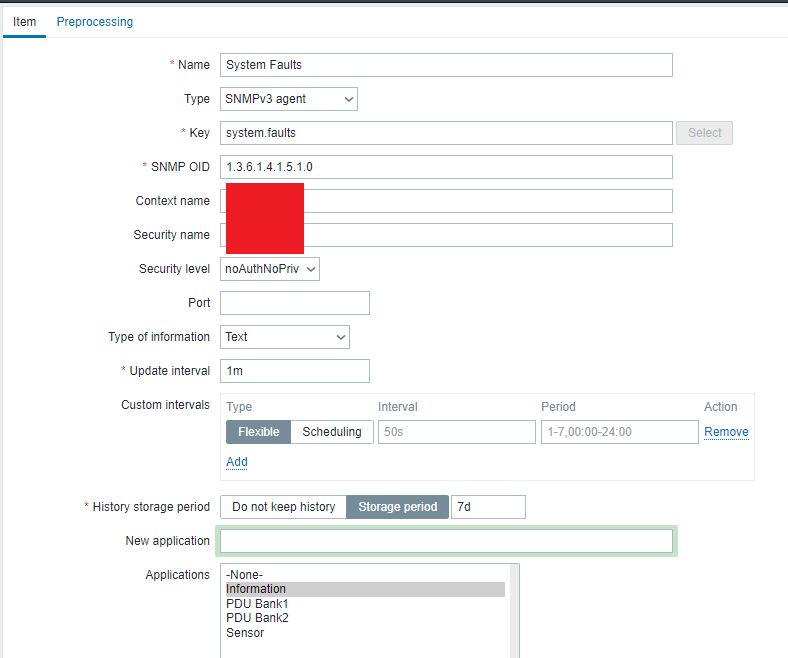Select the Item tab
Viewport: 788px width, 658px height.
click(x=24, y=22)
